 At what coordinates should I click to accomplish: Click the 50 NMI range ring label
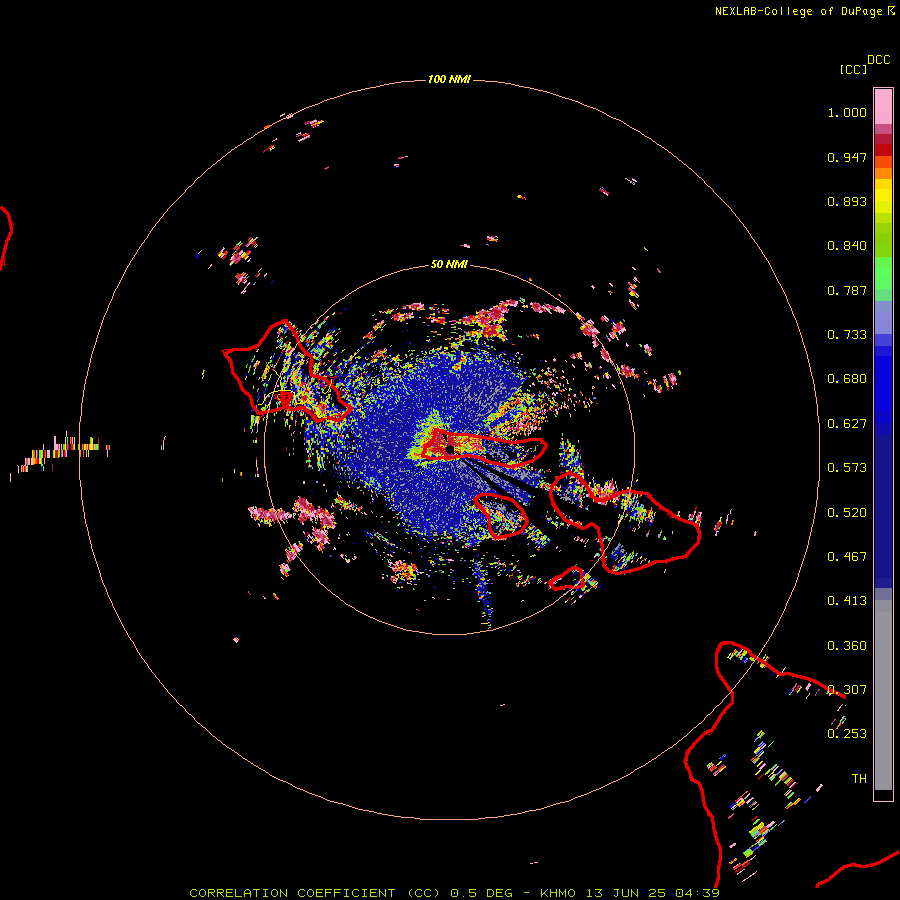(449, 264)
